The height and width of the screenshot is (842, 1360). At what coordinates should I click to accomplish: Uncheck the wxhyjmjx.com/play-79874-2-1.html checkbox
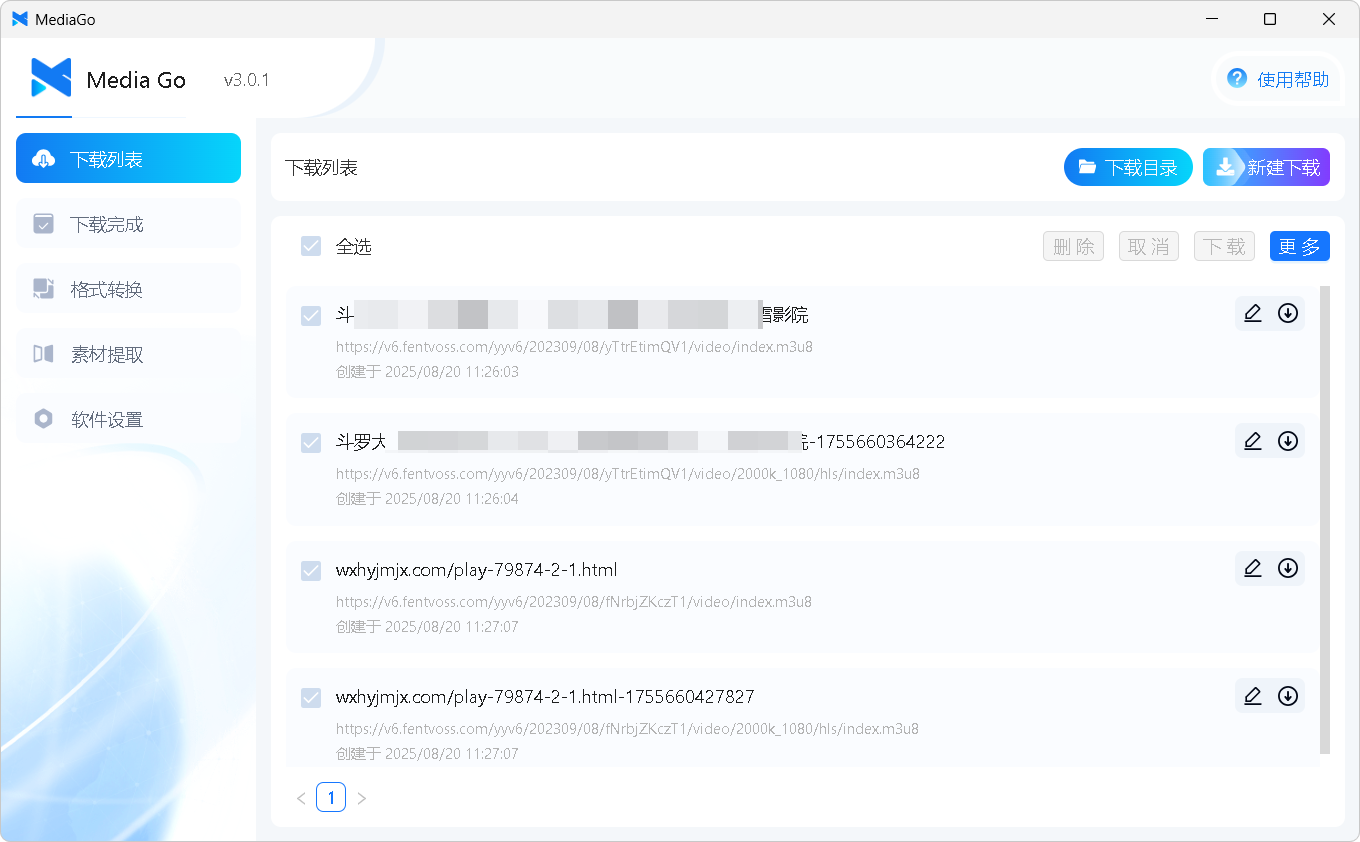311,570
